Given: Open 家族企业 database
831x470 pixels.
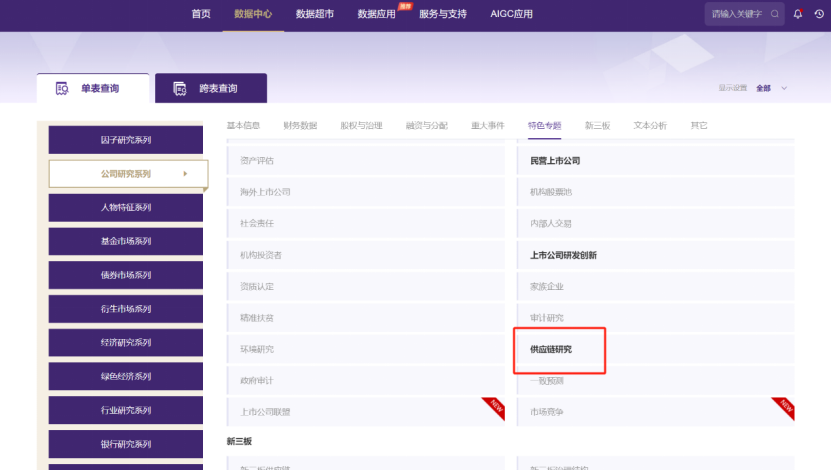Looking at the screenshot, I should point(656,287).
